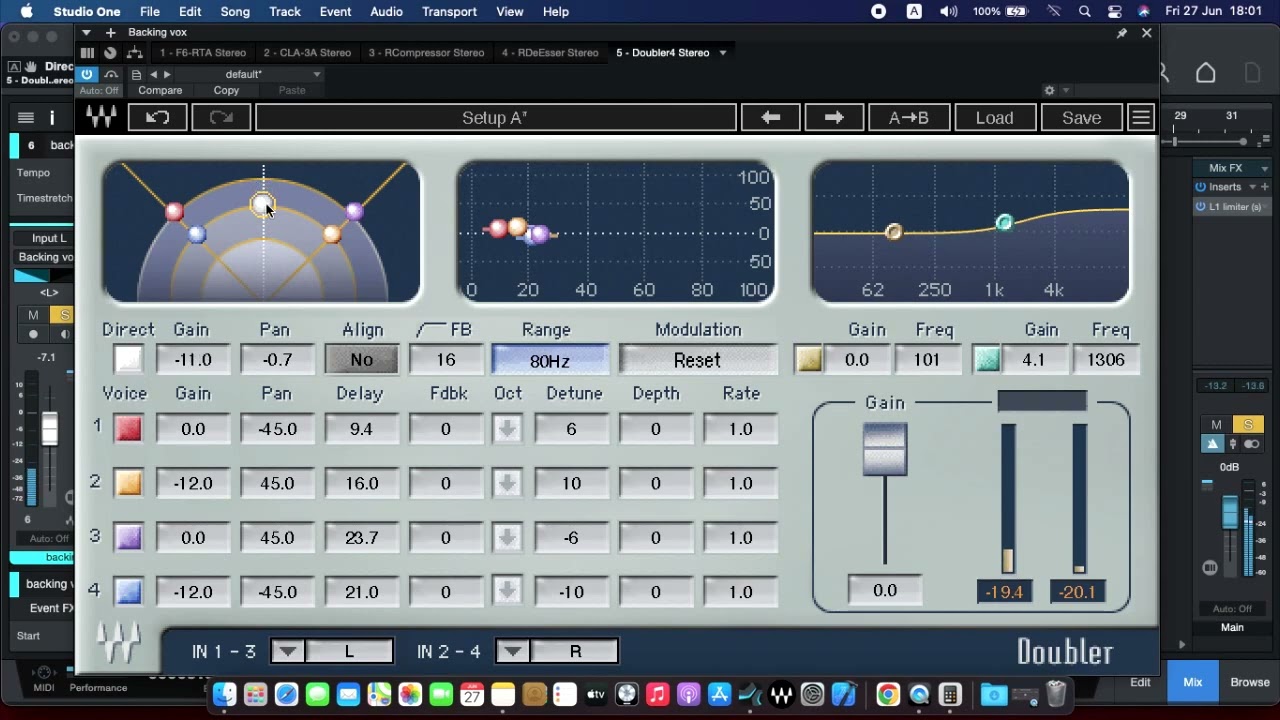Open the Transport menu
Image resolution: width=1280 pixels, height=720 pixels.
(x=449, y=11)
